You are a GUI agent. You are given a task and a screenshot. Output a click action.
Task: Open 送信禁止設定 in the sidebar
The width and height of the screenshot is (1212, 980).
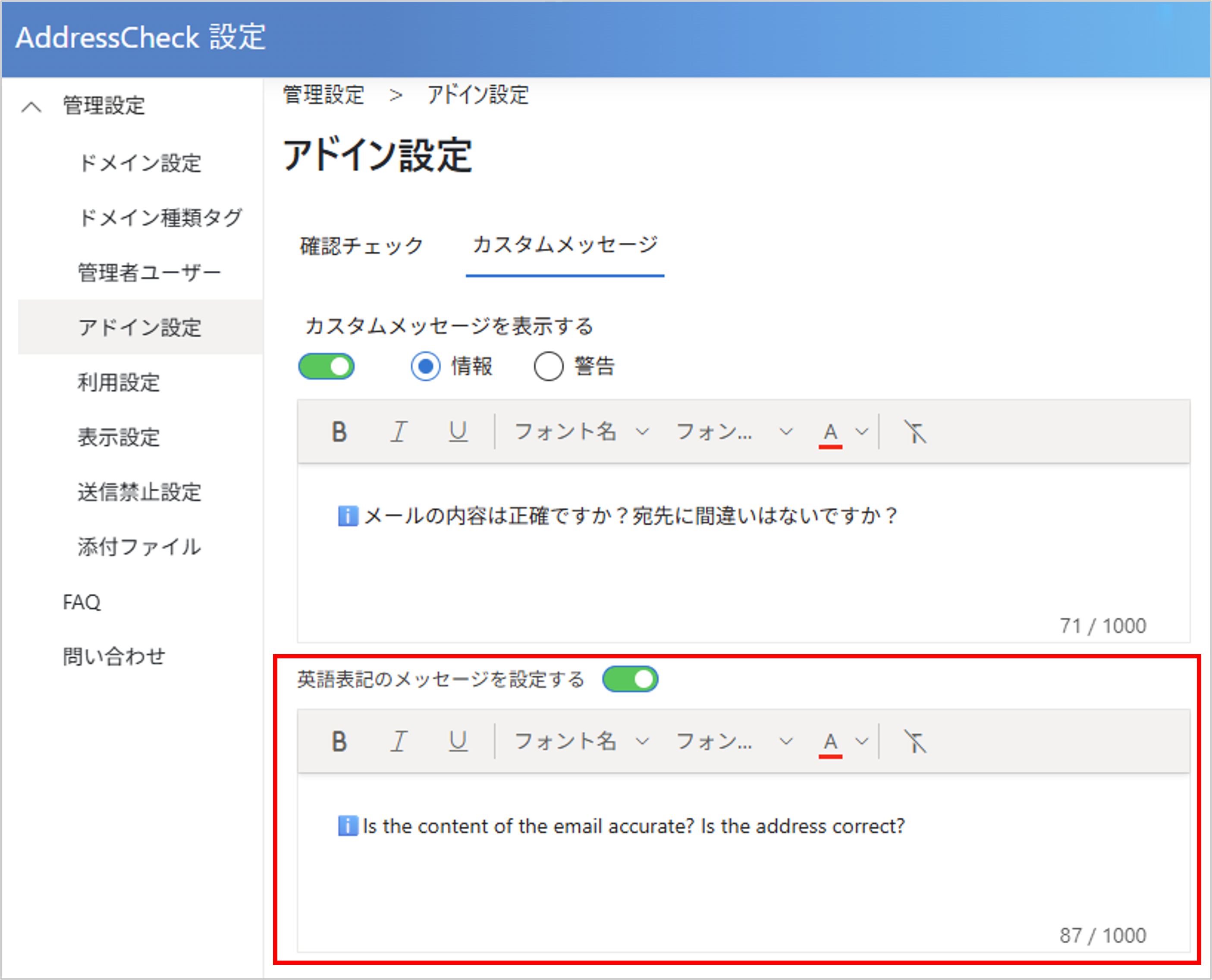(x=139, y=492)
